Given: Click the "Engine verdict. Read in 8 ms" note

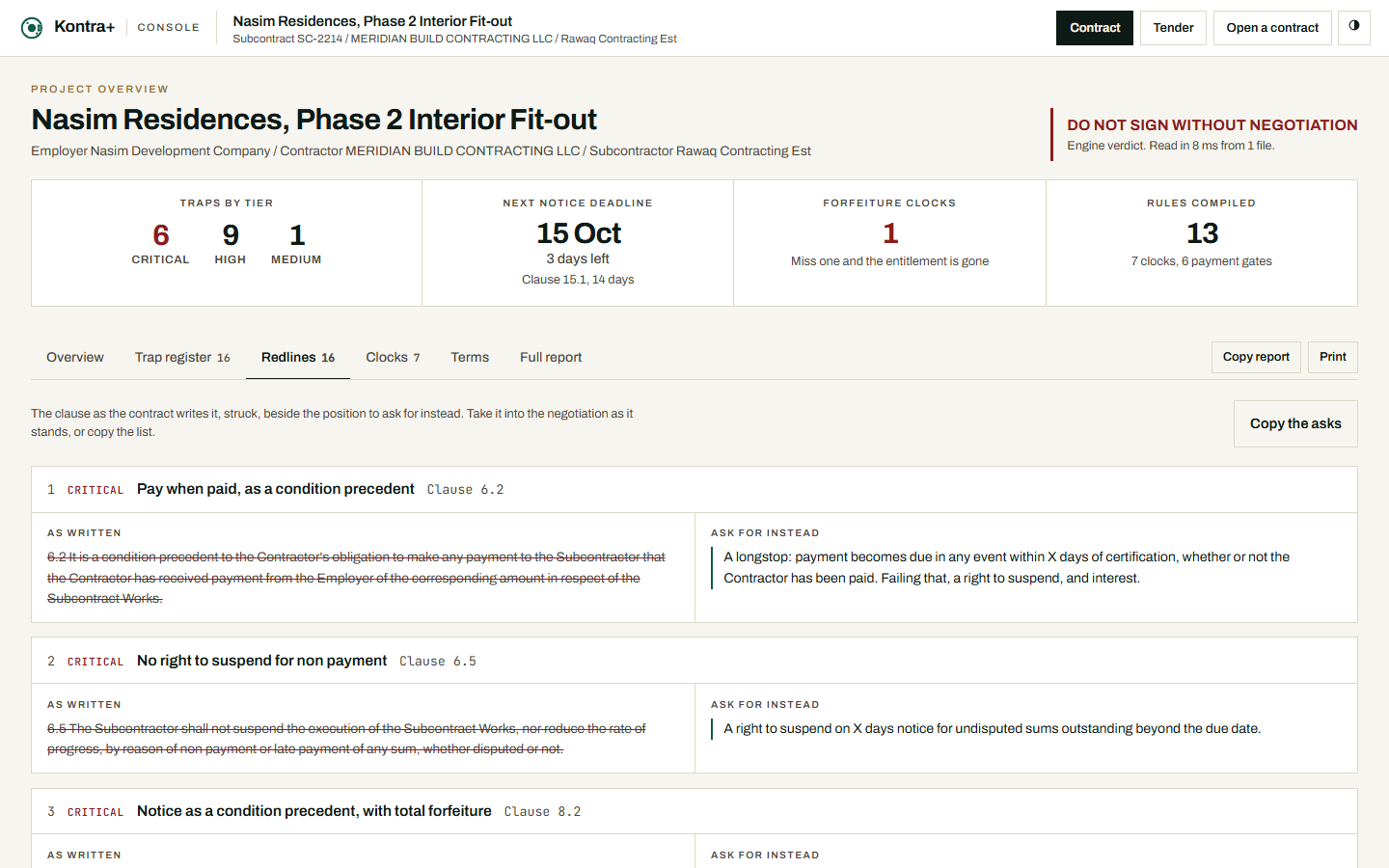Looking at the screenshot, I should (1171, 146).
